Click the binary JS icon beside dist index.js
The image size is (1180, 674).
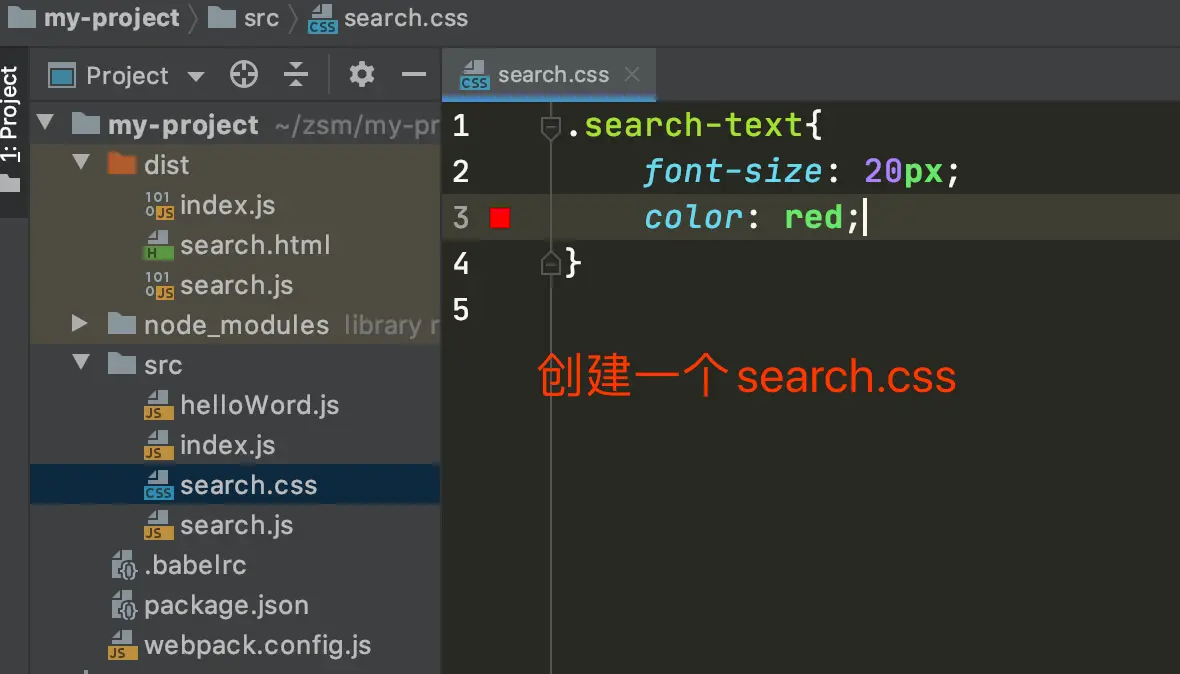[159, 205]
